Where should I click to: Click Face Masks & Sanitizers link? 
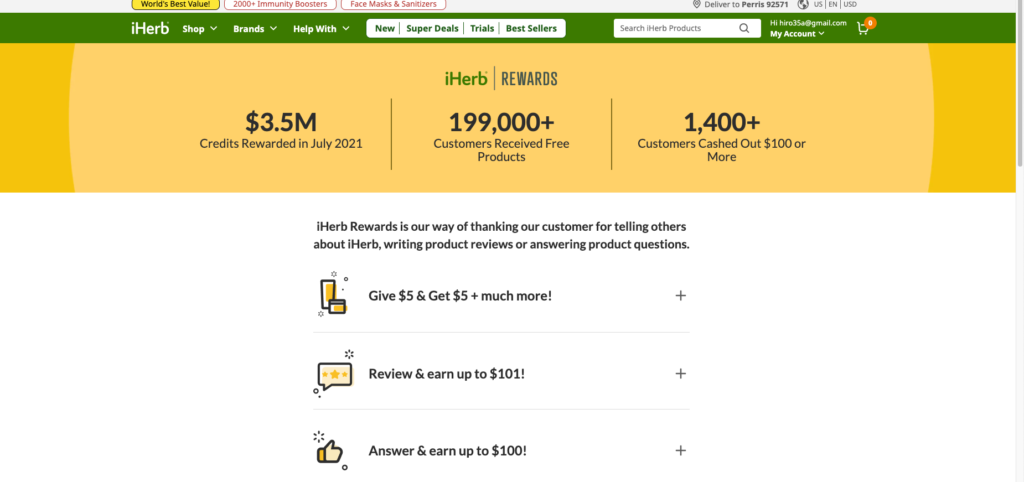pos(393,4)
